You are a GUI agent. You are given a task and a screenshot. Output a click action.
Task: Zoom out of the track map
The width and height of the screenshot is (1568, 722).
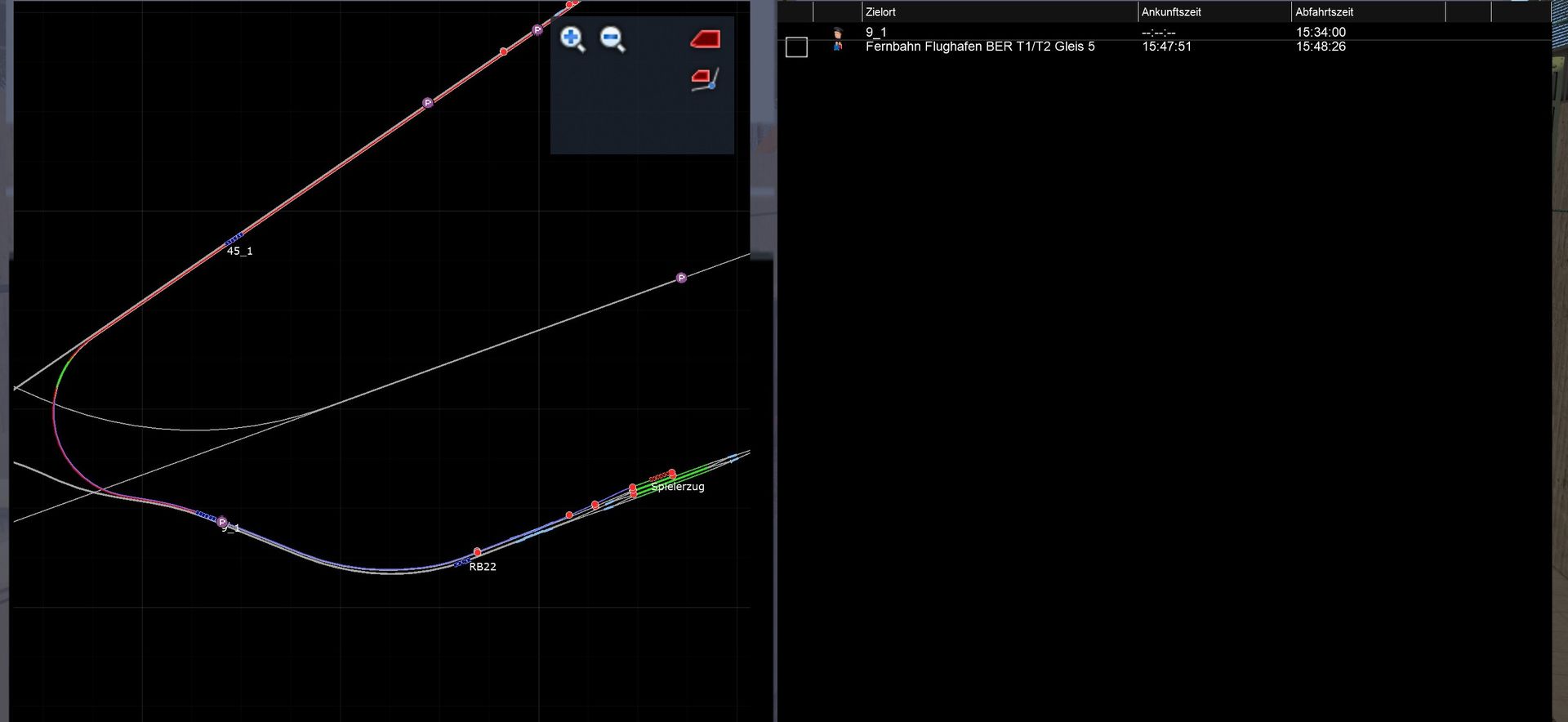(612, 39)
